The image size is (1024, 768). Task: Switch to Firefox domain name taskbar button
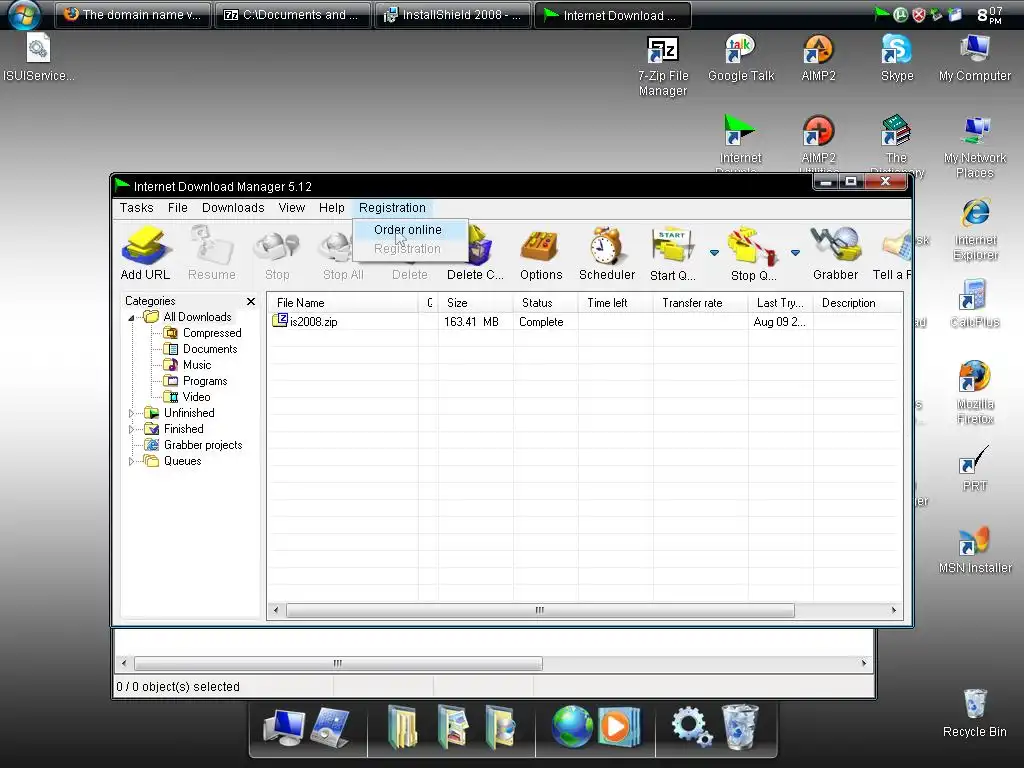[133, 15]
